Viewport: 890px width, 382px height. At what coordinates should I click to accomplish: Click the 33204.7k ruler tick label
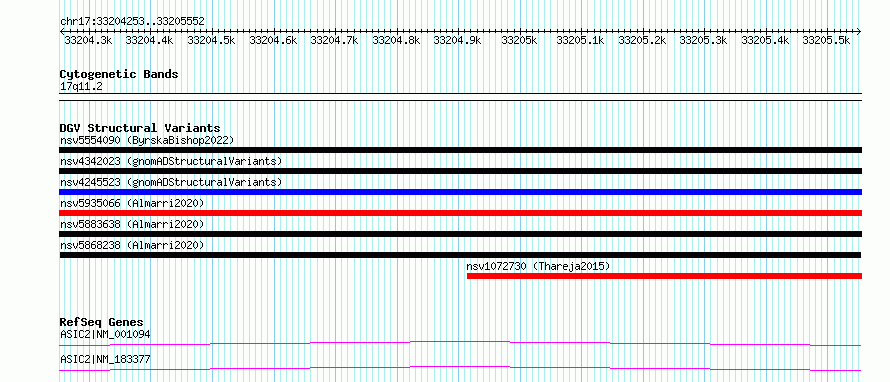334,40
